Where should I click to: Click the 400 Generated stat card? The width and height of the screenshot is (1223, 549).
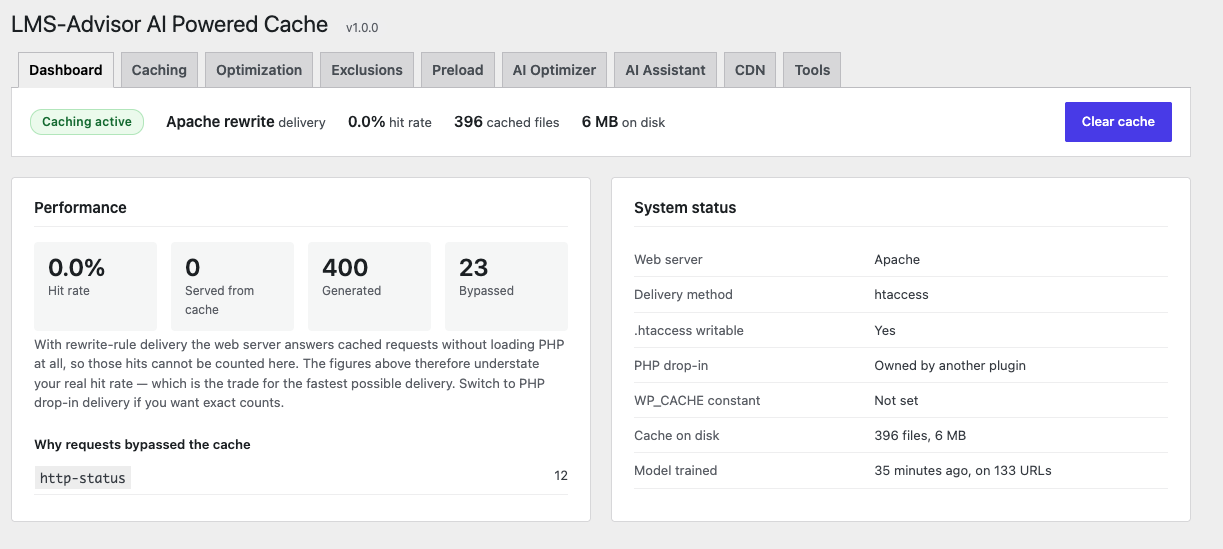369,286
